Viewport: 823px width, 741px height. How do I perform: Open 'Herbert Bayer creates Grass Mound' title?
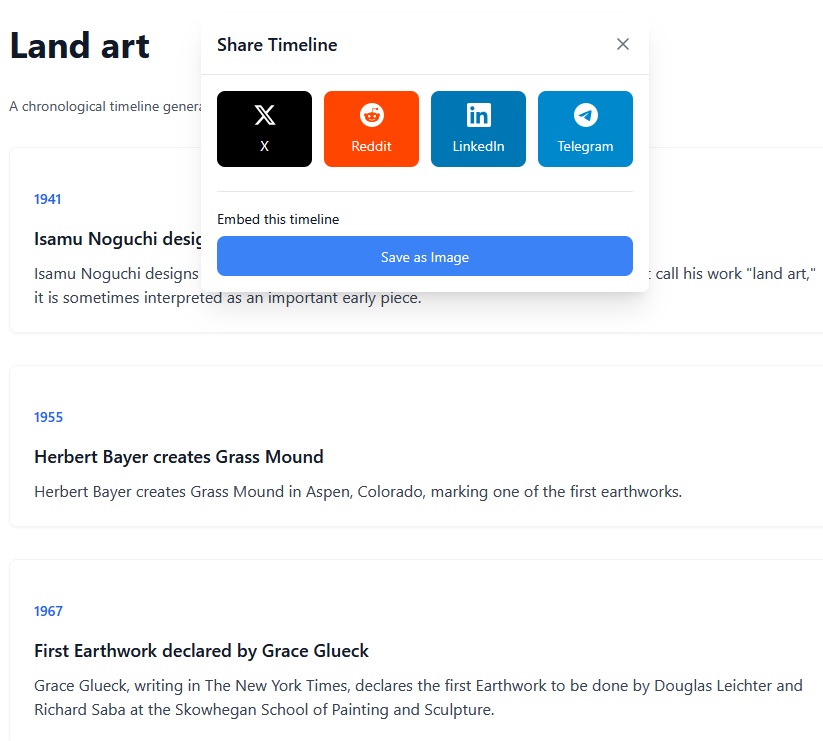pyautogui.click(x=179, y=457)
